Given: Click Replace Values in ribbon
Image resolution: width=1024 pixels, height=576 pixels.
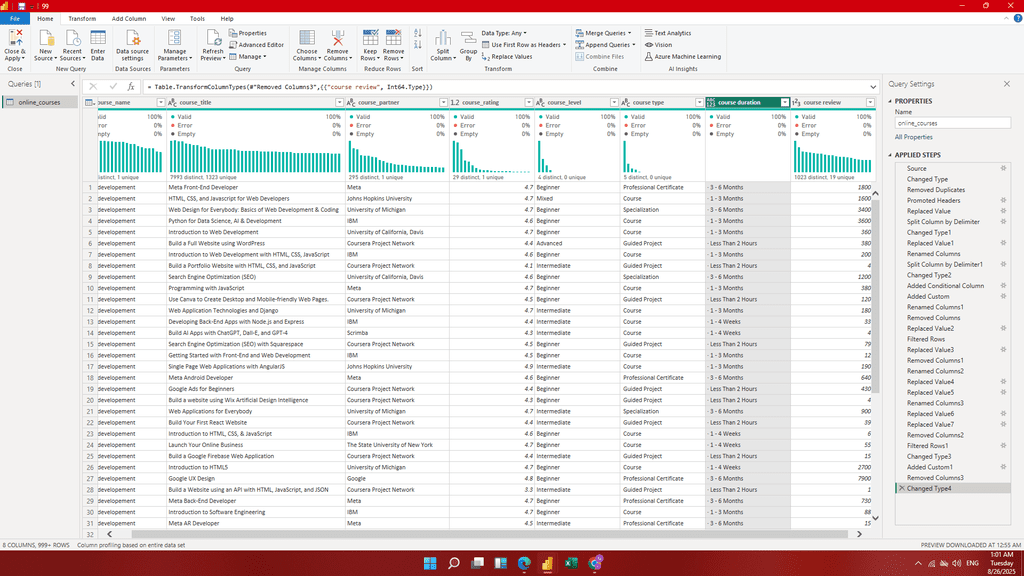Looking at the screenshot, I should (507, 57).
